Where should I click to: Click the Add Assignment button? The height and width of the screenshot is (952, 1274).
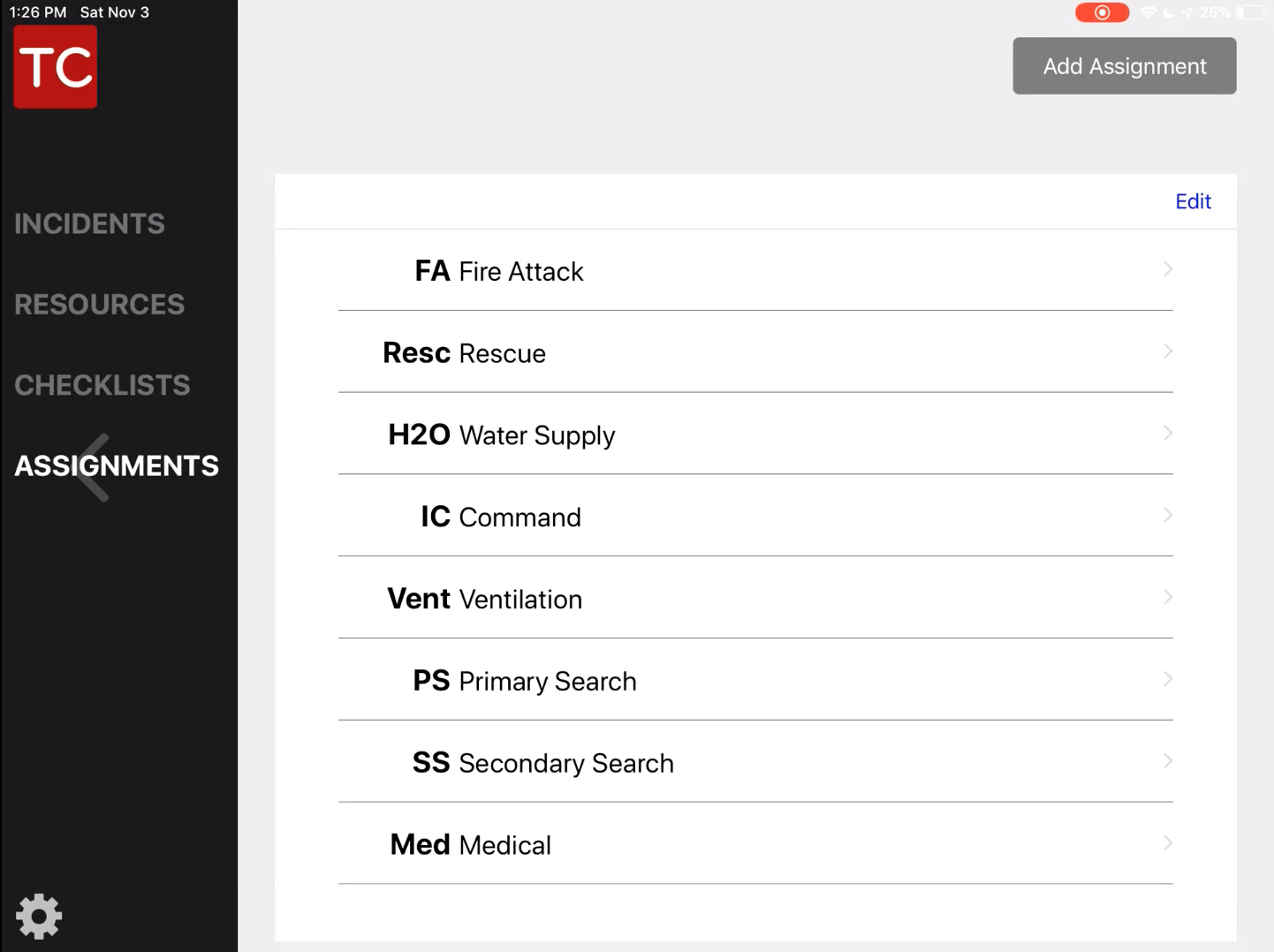coord(1124,66)
